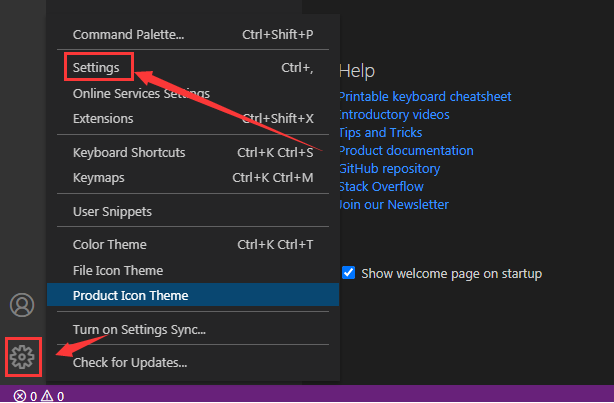
Task: Click the Manage gear icon
Action: tap(22, 354)
